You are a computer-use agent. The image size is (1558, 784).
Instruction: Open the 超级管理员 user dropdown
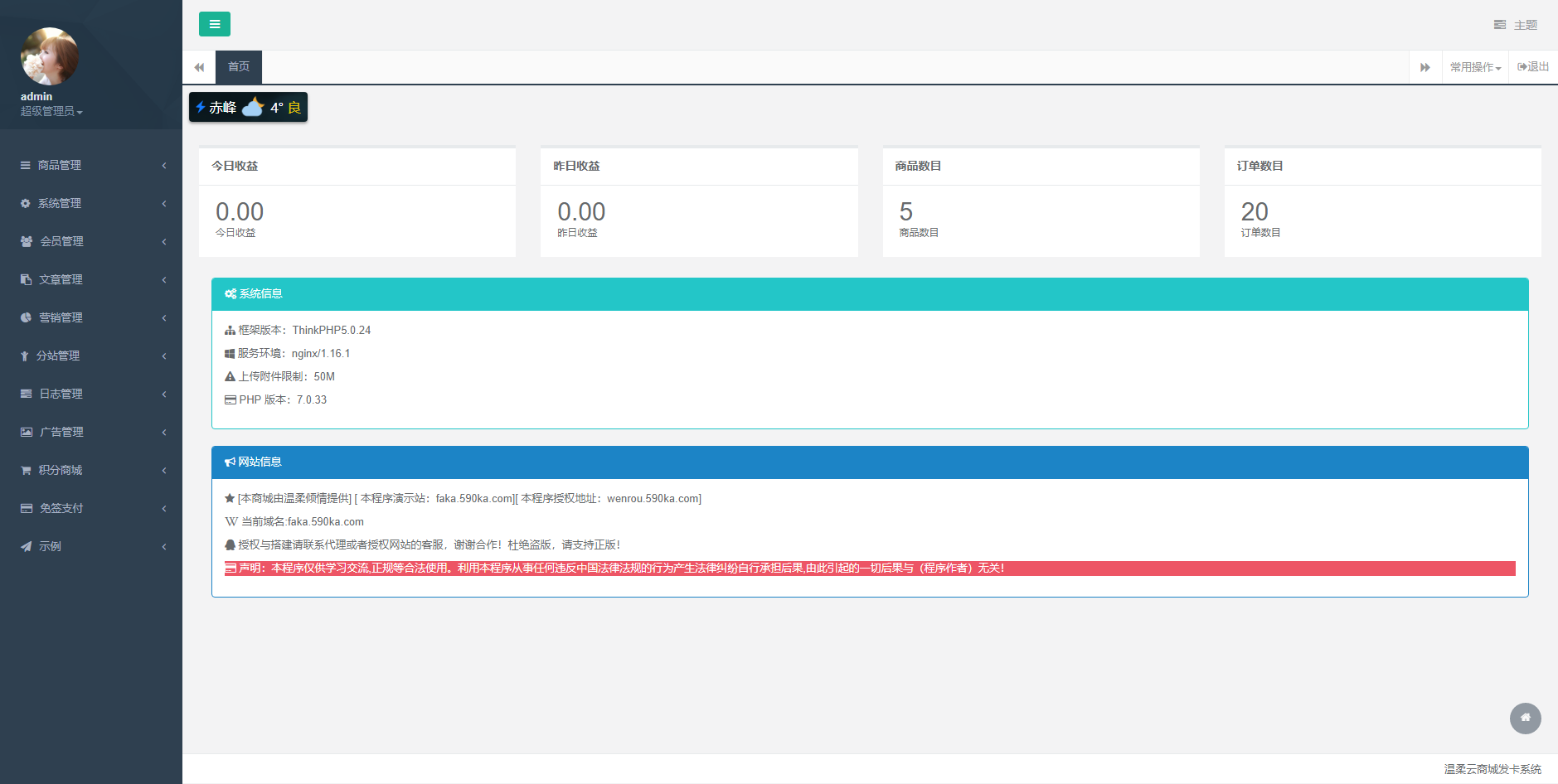click(51, 111)
